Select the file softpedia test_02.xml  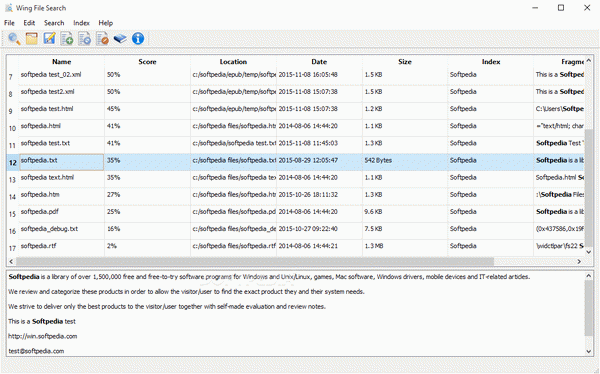click(61, 77)
